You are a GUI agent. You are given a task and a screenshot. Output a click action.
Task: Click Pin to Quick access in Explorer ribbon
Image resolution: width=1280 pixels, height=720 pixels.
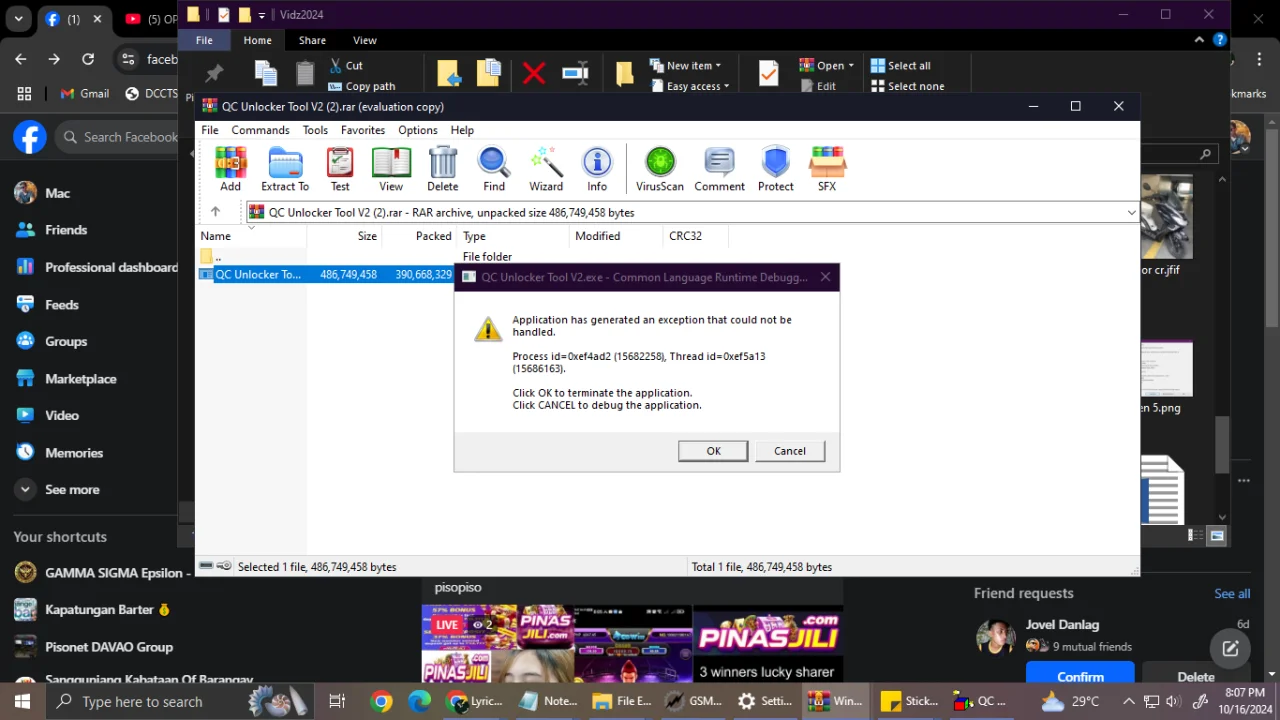(214, 73)
